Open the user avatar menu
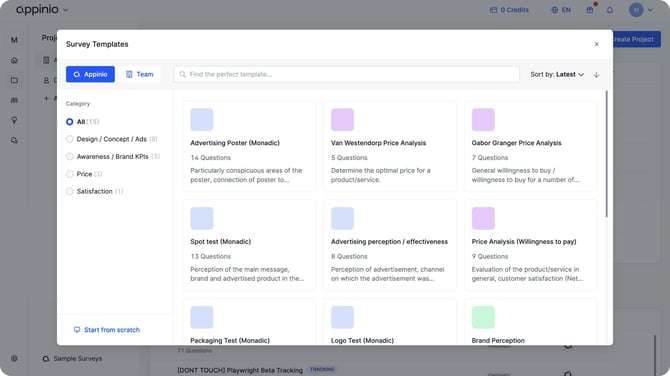Viewport: 670px width, 376px height. pos(641,10)
